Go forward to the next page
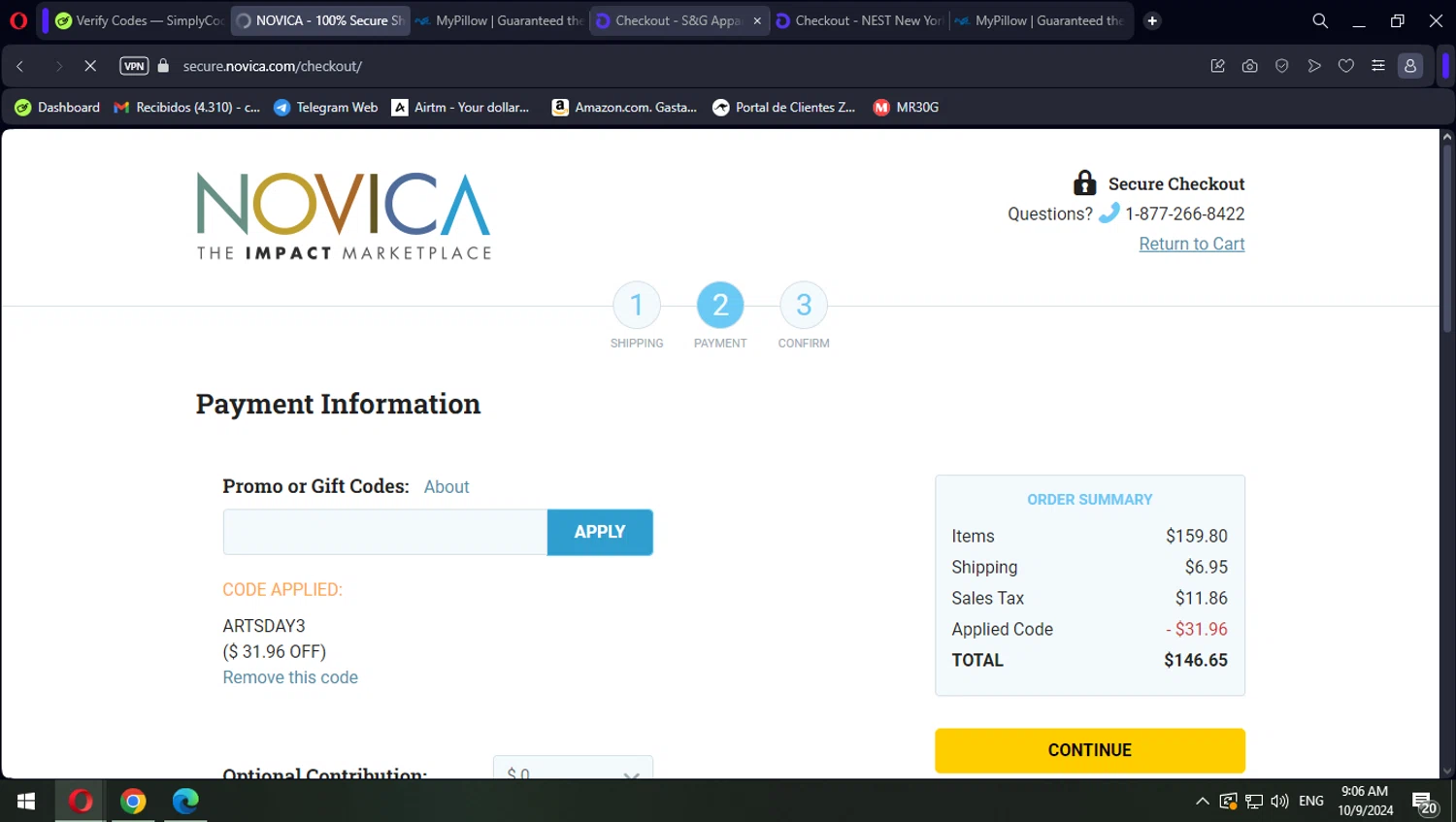The width and height of the screenshot is (1456, 822). (x=58, y=66)
